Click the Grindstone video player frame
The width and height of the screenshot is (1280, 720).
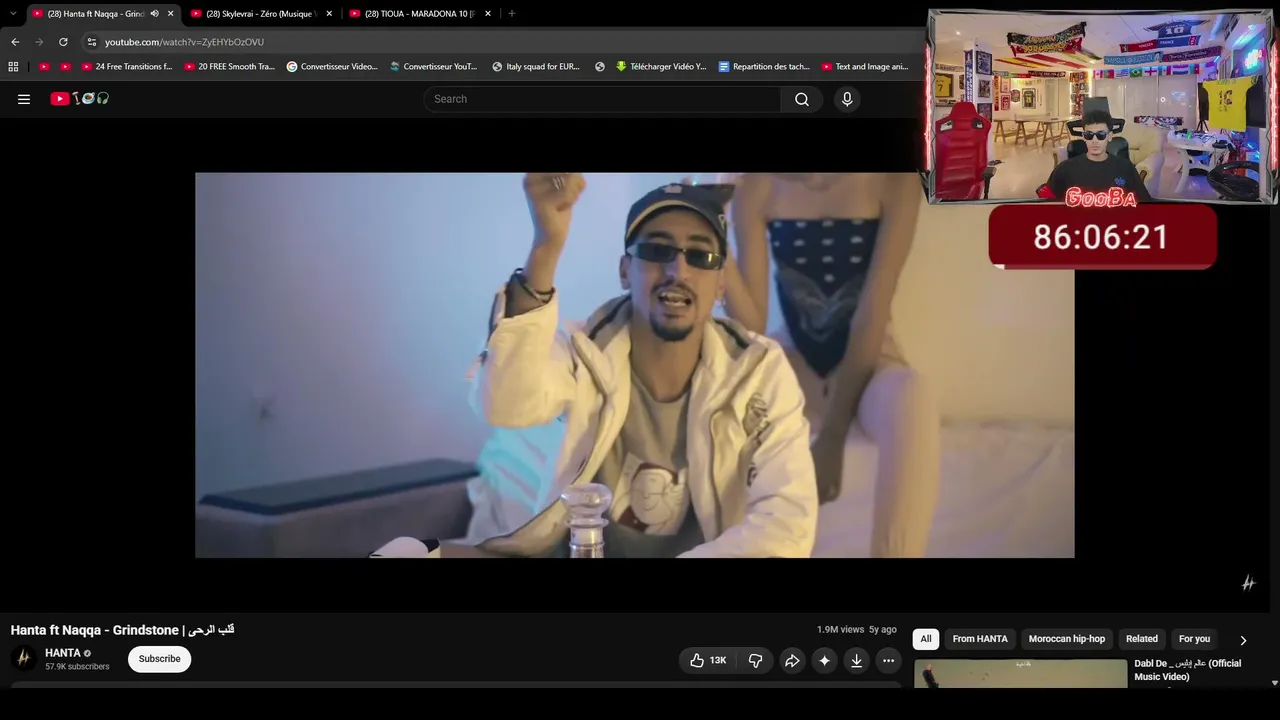point(635,365)
